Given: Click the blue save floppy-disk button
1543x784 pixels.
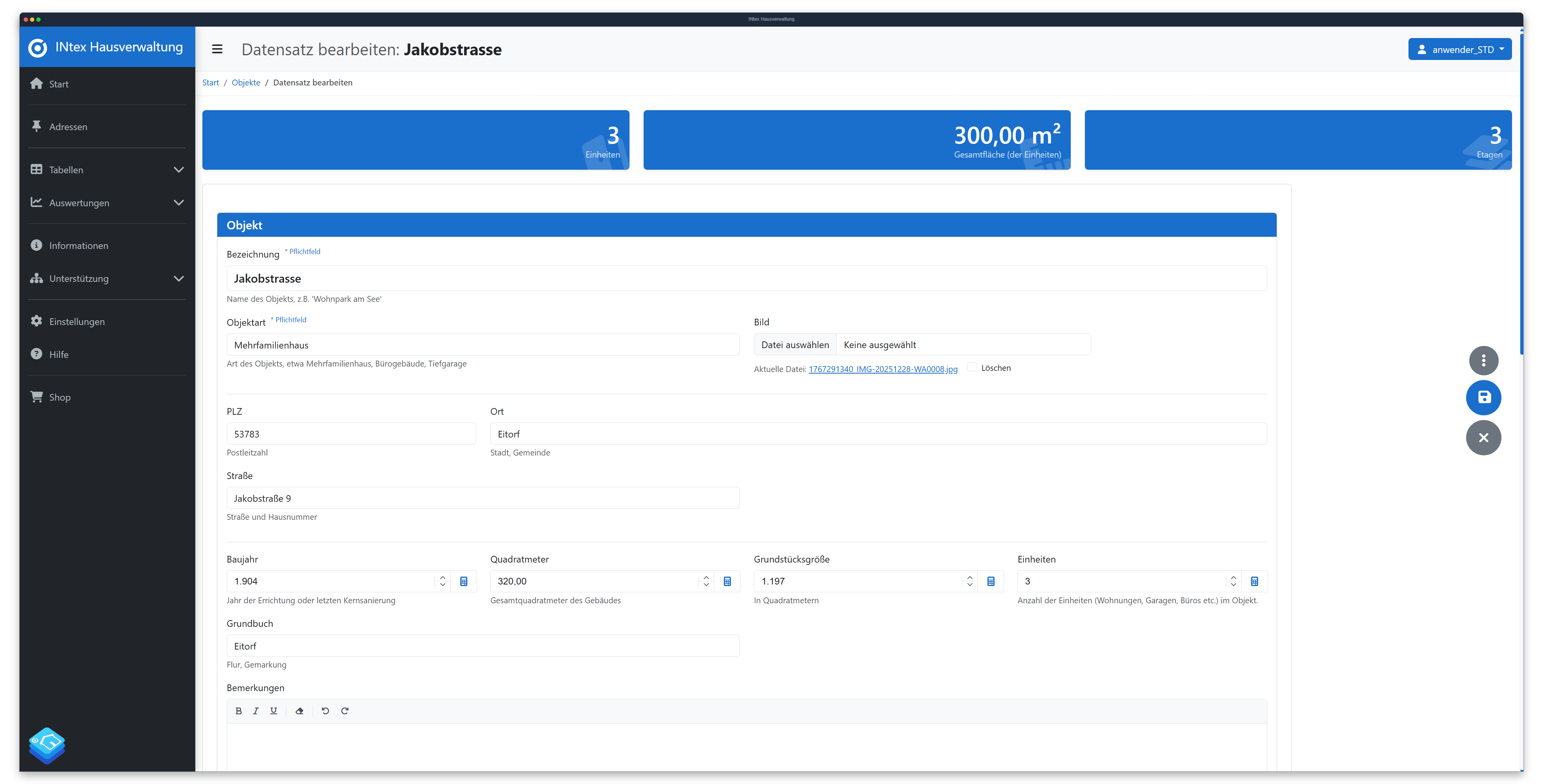Looking at the screenshot, I should 1483,397.
